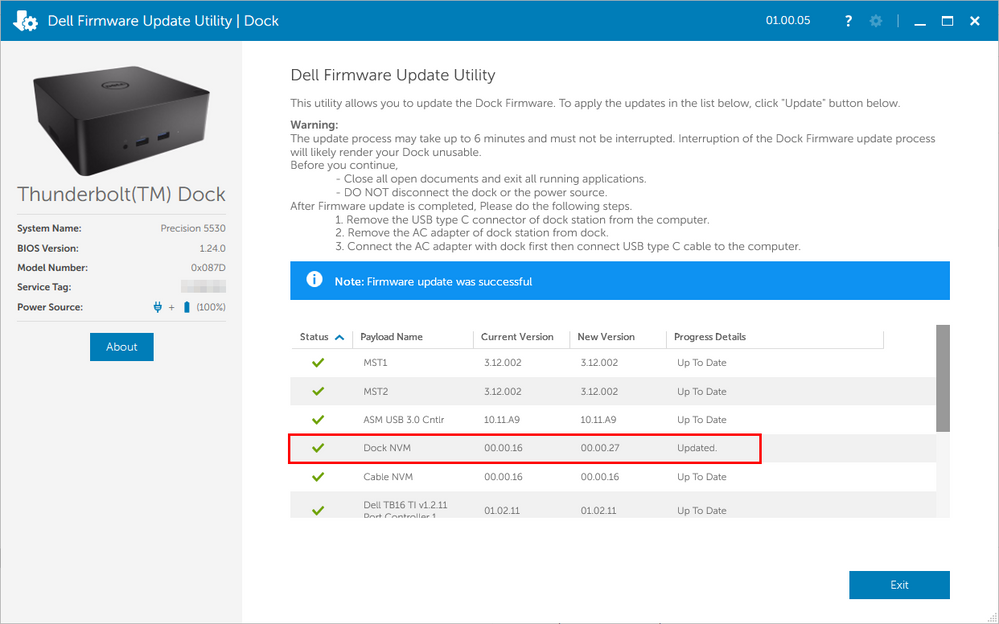
Task: Click the green checkmark for Cable NVM
Action: (x=318, y=477)
